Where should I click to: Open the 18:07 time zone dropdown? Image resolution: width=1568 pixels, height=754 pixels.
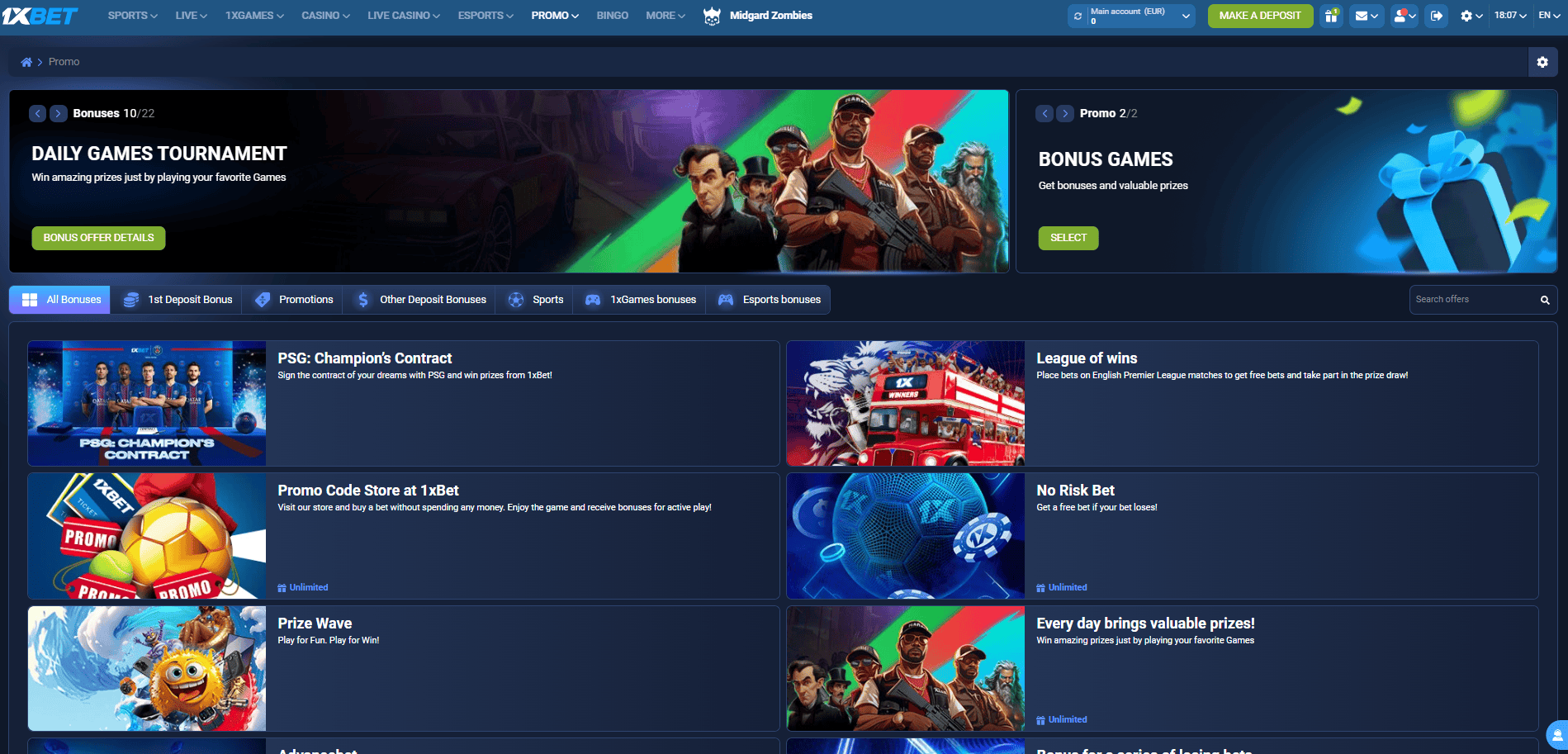click(x=1509, y=16)
